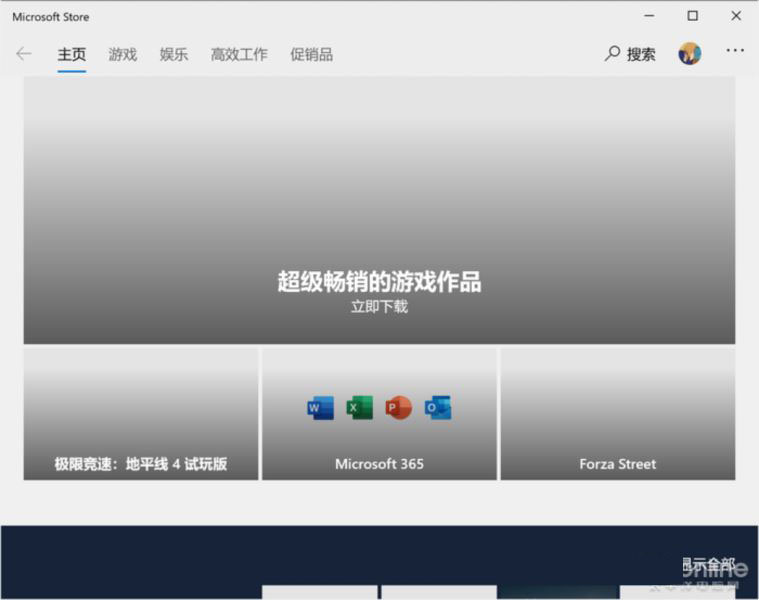This screenshot has width=759, height=600.
Task: Switch to the 娱乐 tab
Action: coord(174,54)
